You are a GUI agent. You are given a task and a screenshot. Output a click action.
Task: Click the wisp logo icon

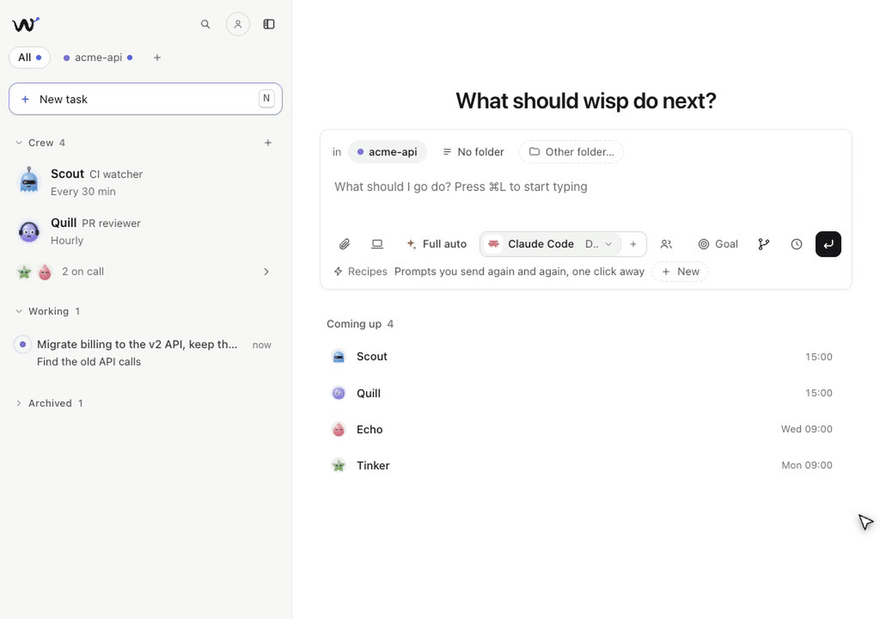coord(25,24)
